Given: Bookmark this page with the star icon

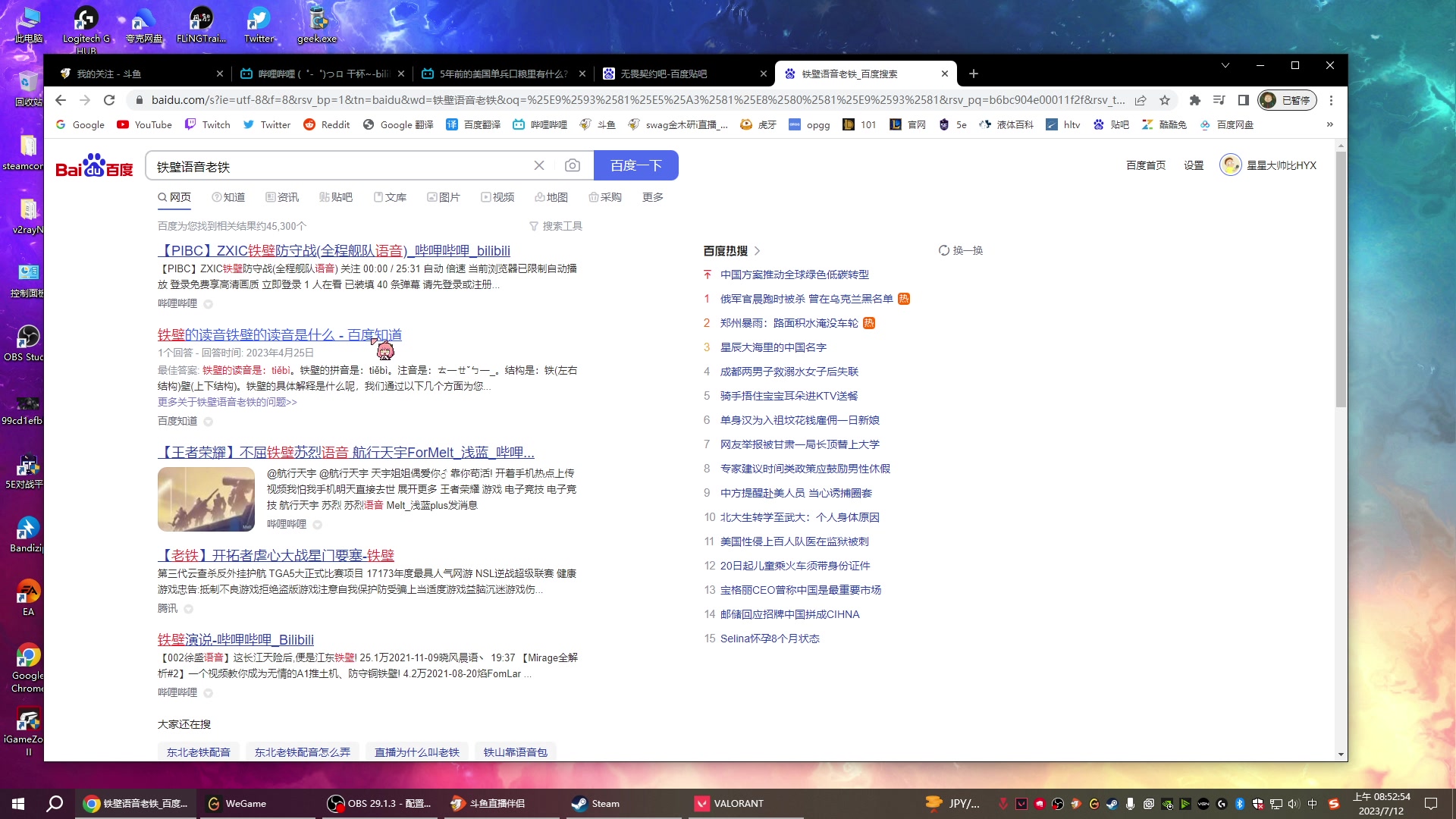Looking at the screenshot, I should pos(1165,100).
